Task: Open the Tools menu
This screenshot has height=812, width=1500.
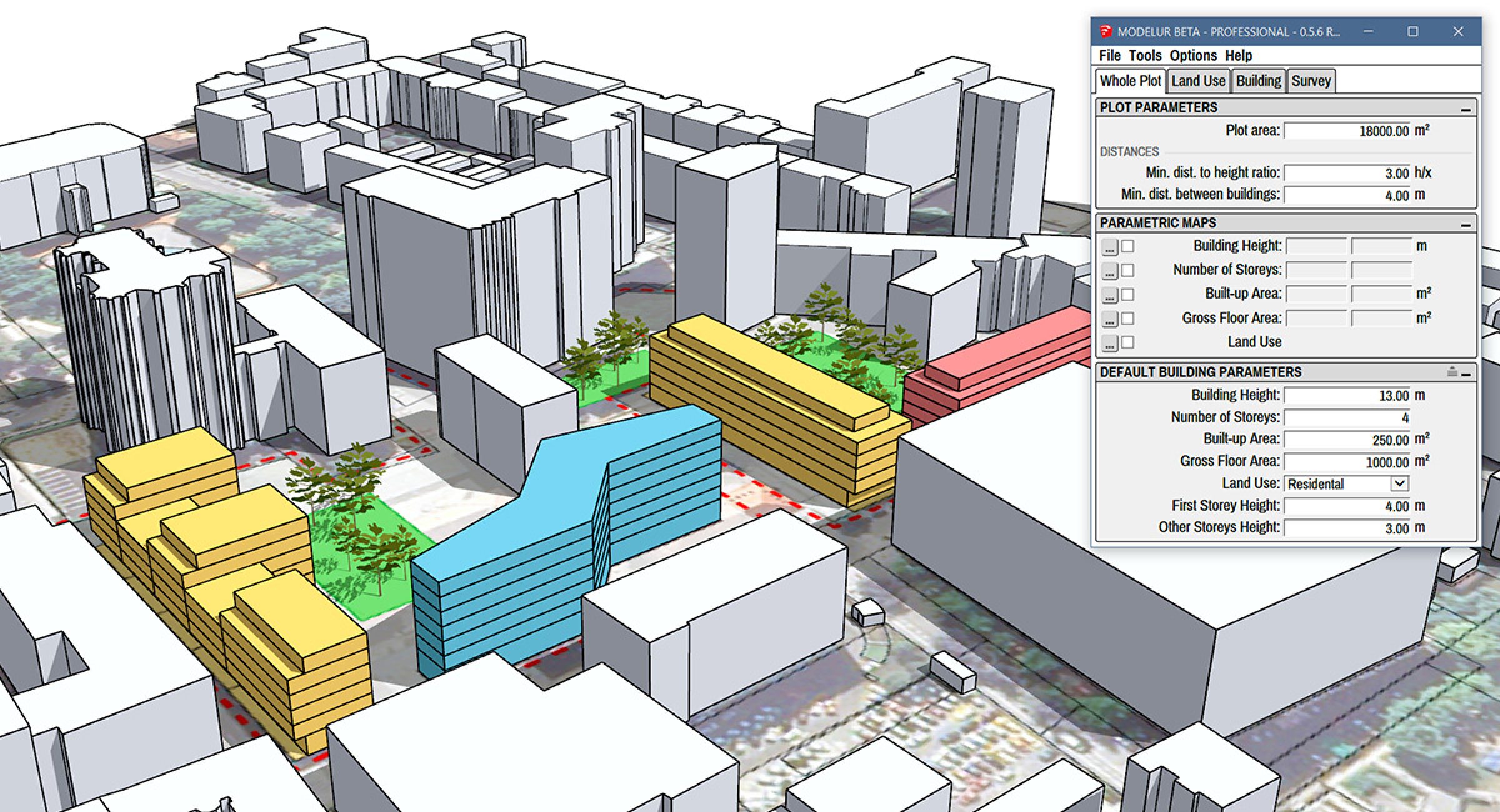Action: (1145, 56)
